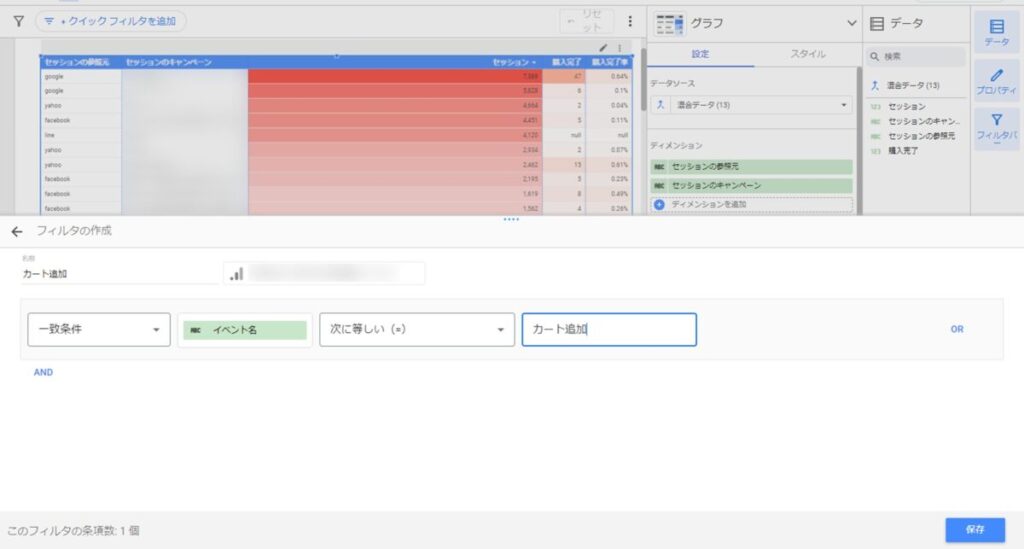1024x549 pixels.
Task: Click the line row in the table
Action: point(336,135)
